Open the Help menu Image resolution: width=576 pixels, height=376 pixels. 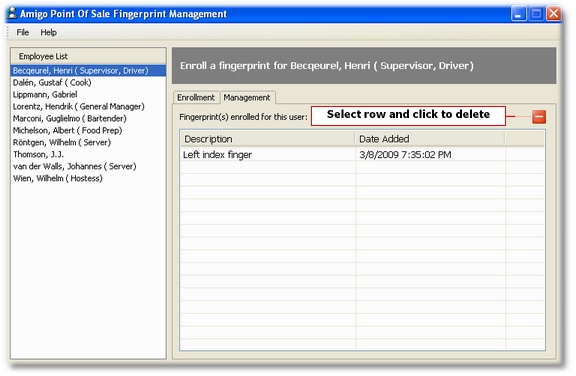48,32
